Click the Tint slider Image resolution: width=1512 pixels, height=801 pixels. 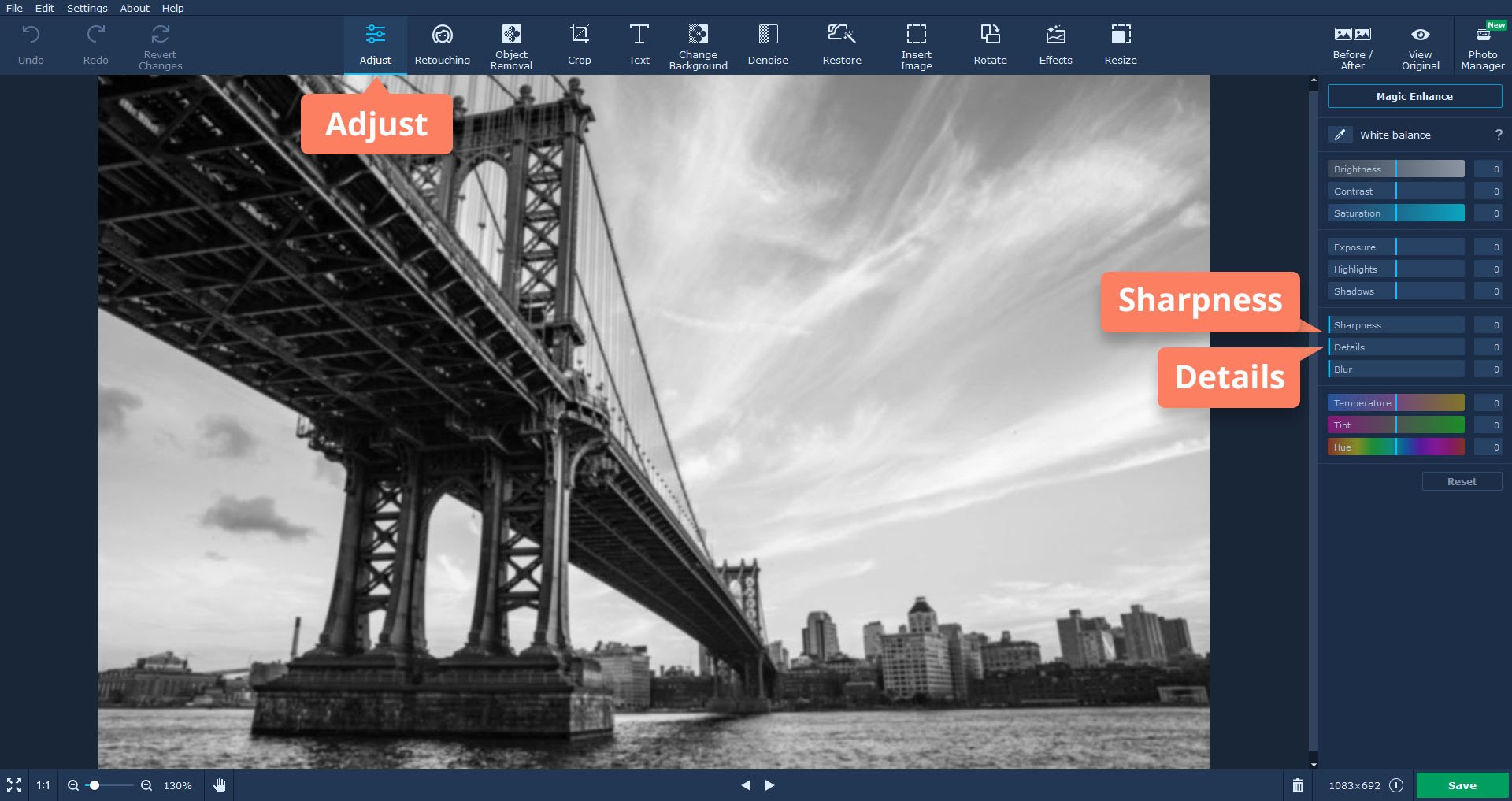click(1396, 425)
